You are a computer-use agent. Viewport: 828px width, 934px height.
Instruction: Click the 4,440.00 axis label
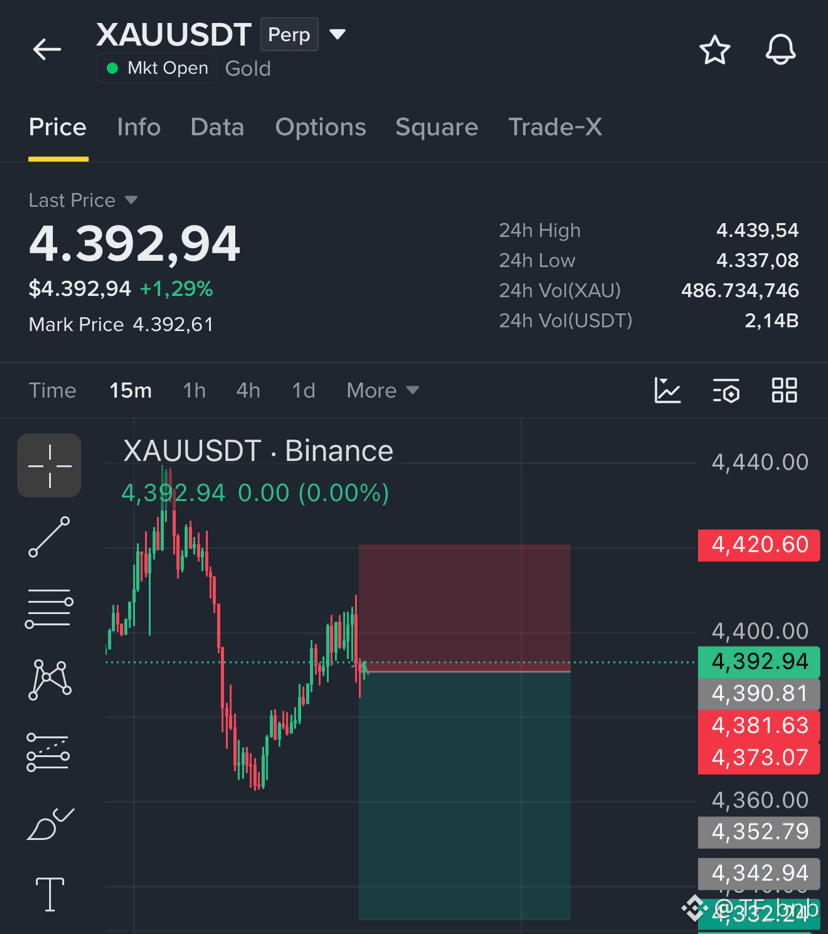pos(760,463)
